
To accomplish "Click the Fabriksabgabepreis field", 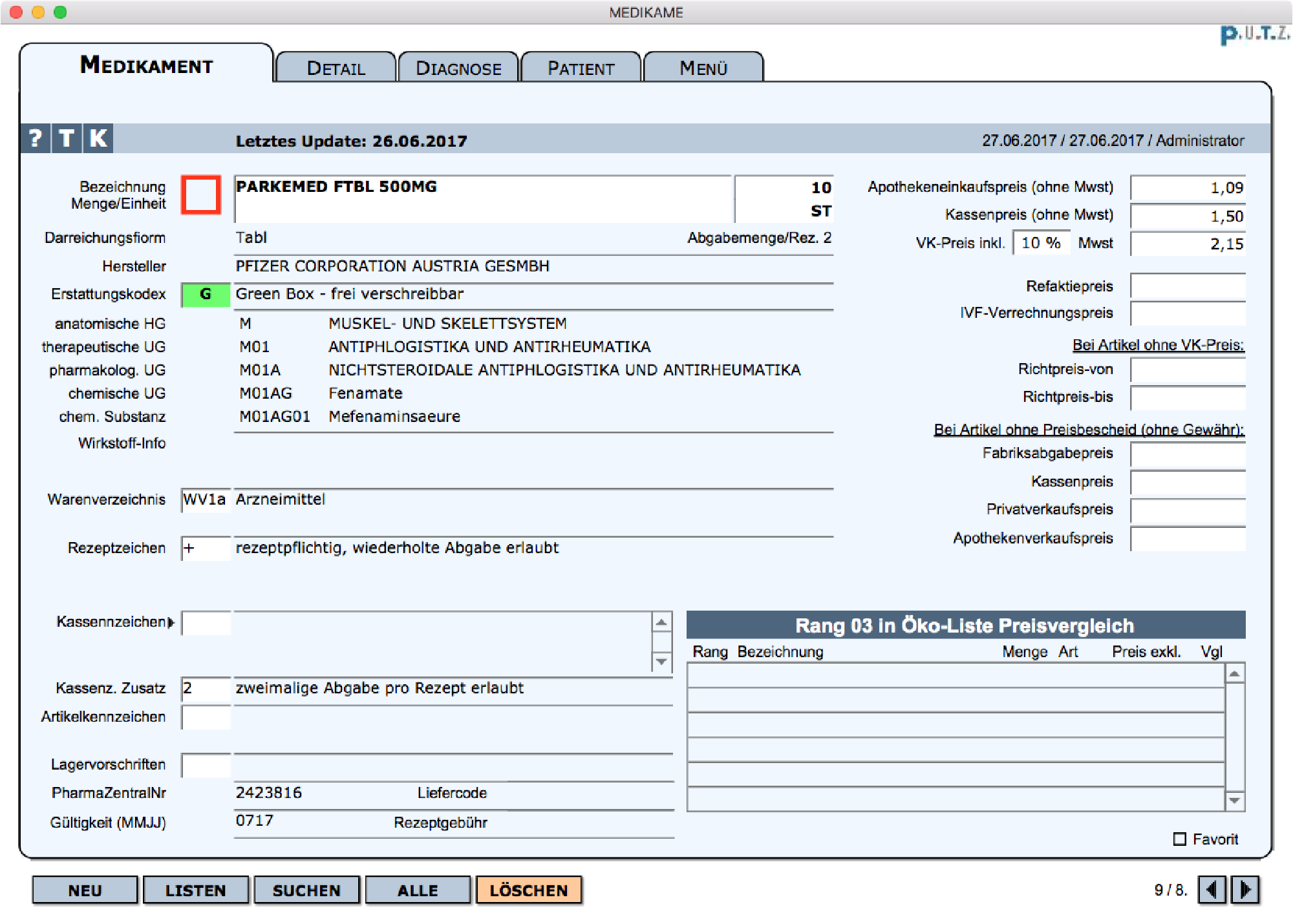I will (1188, 454).
